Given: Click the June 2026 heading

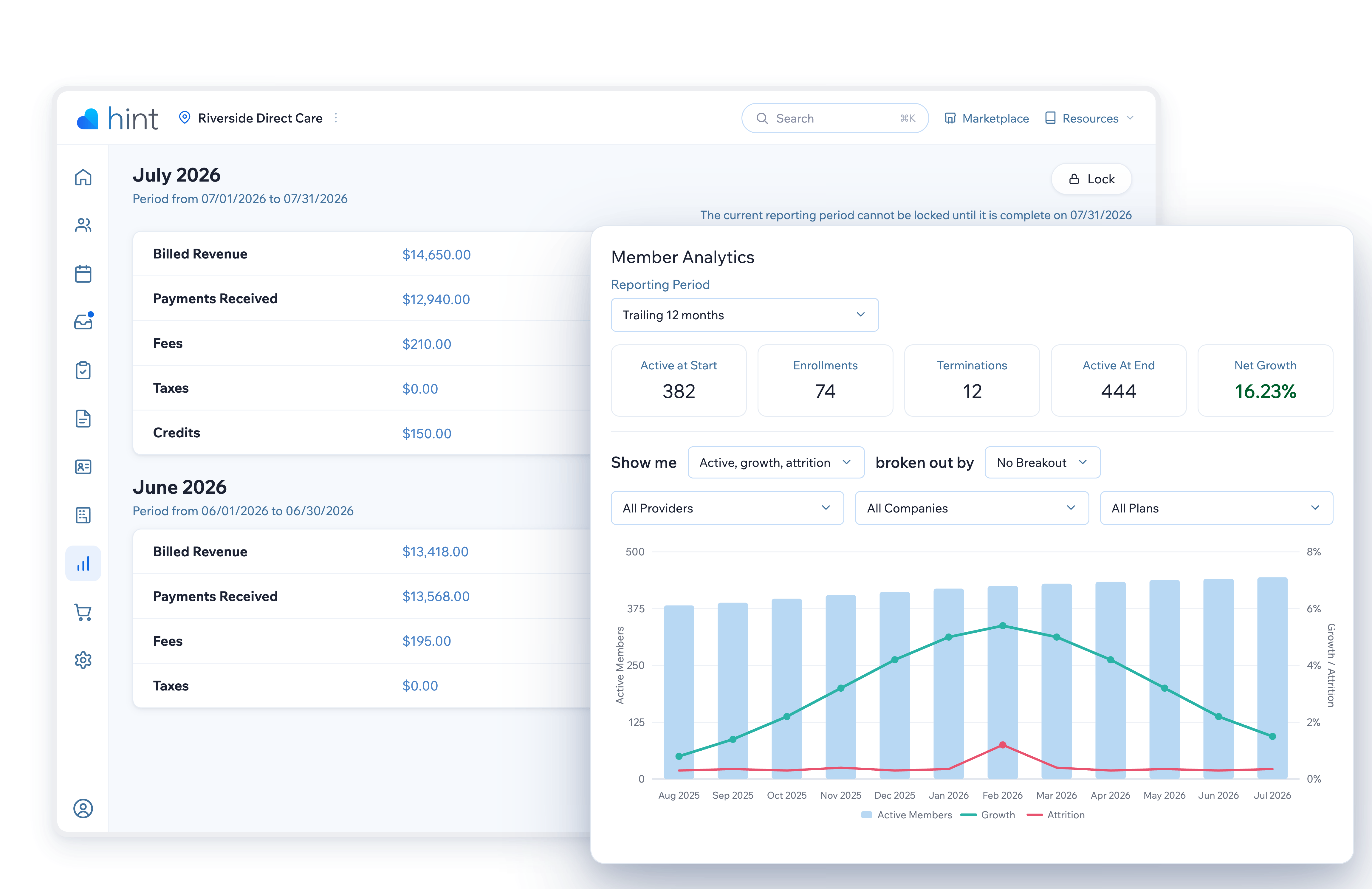Looking at the screenshot, I should 179,487.
